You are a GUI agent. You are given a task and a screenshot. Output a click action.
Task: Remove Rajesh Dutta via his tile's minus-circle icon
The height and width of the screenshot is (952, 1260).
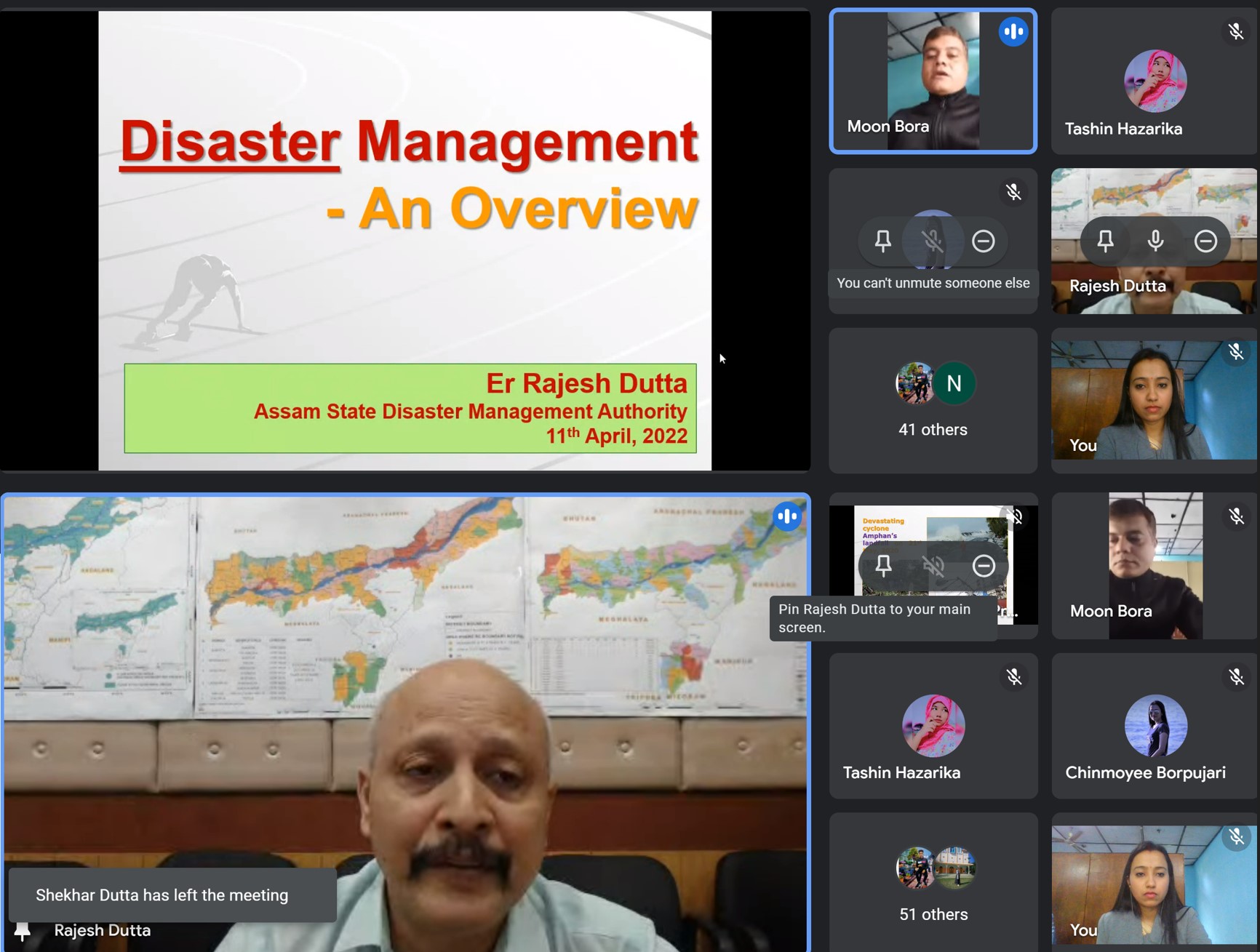point(1205,241)
